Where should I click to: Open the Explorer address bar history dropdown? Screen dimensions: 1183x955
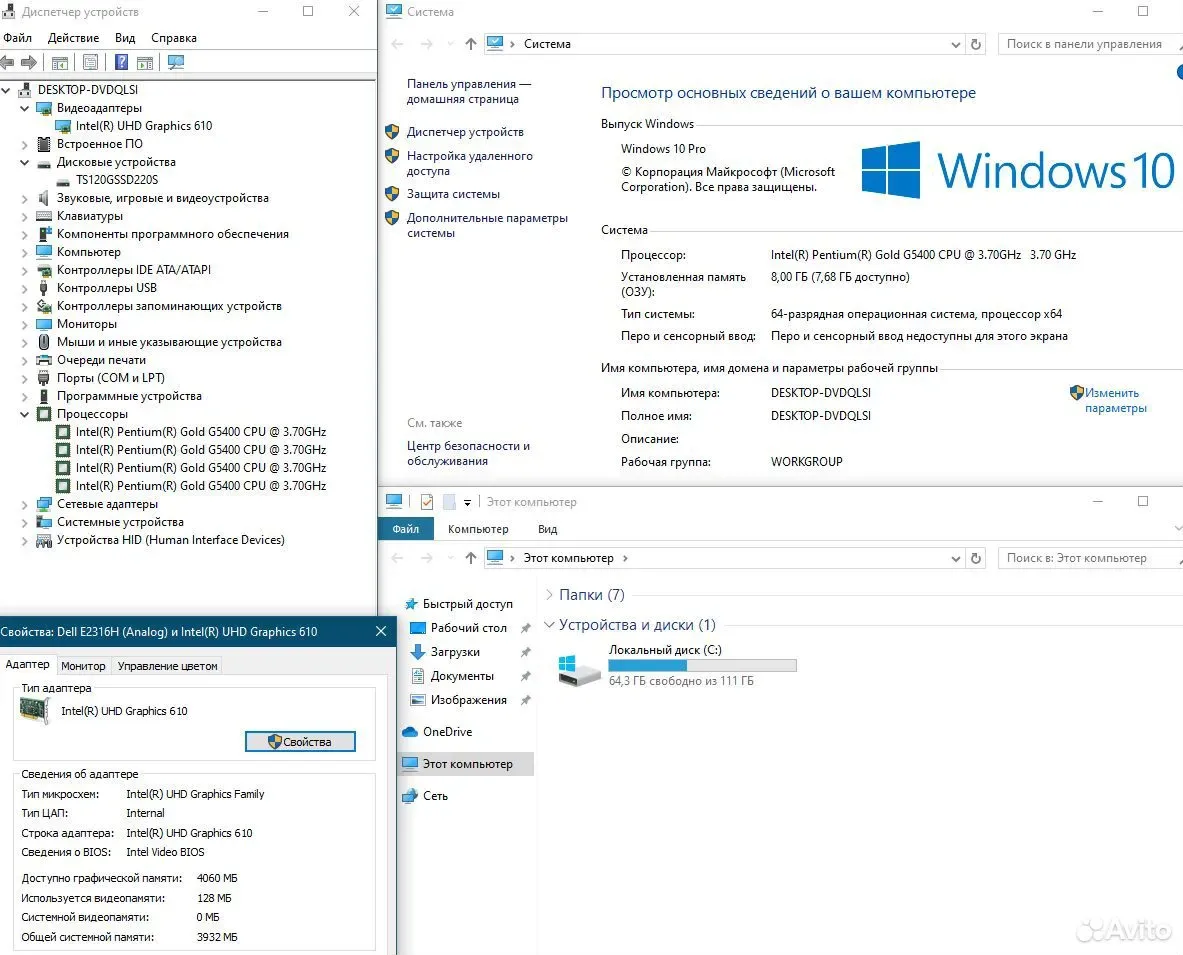955,558
